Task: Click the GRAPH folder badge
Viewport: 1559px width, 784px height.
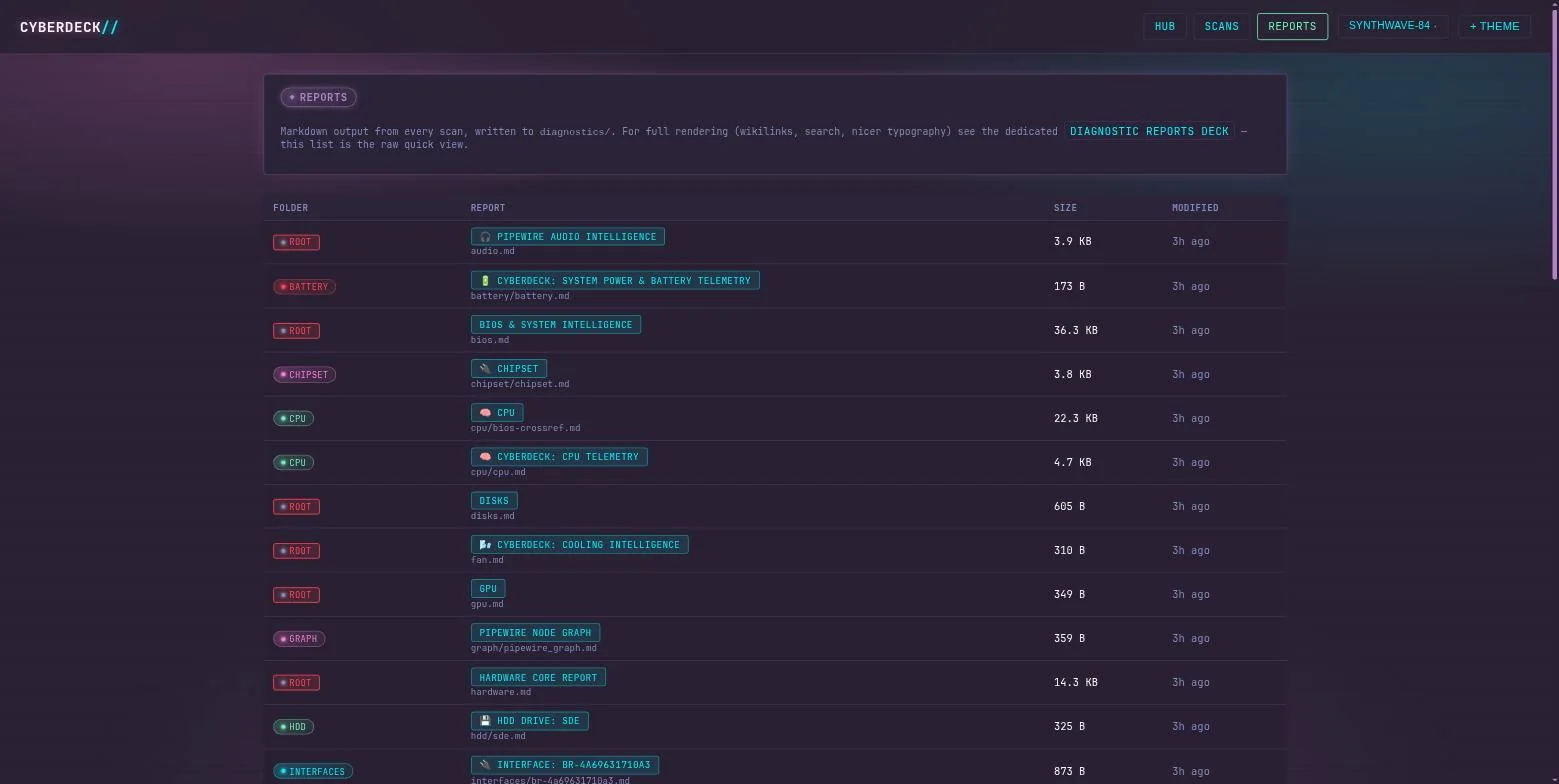Action: pyautogui.click(x=299, y=639)
